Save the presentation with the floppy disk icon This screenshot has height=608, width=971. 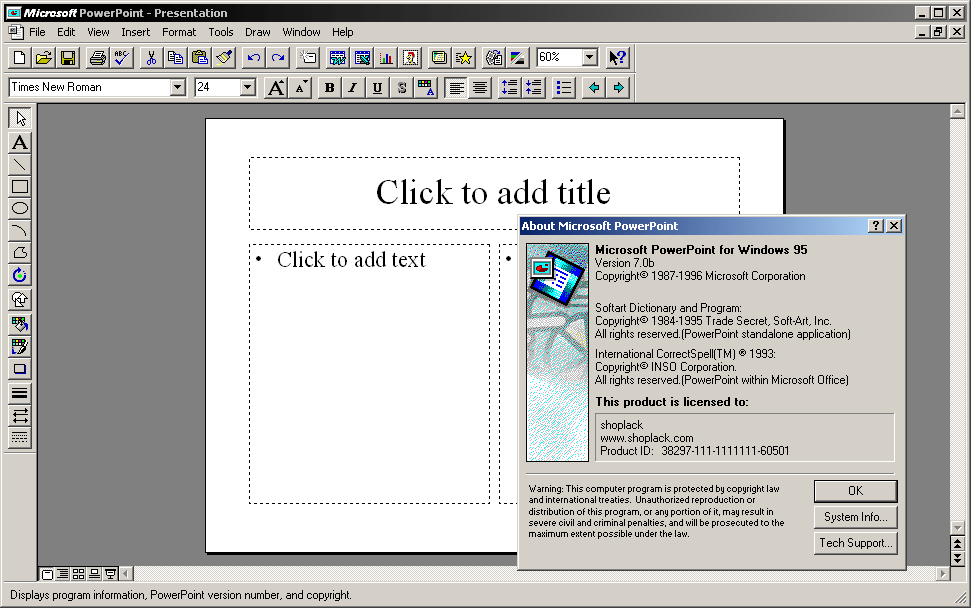pyautogui.click(x=67, y=58)
